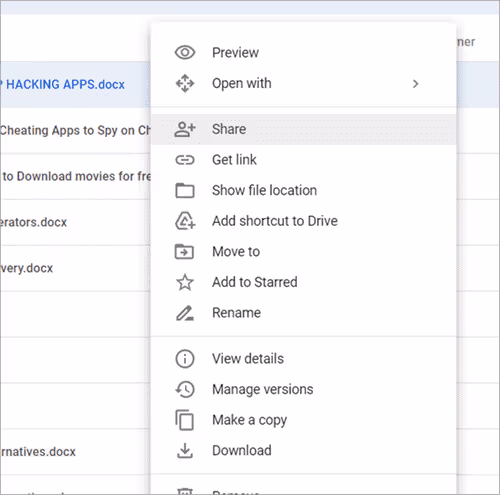
Task: Click the info circle View details icon
Action: [x=185, y=359]
